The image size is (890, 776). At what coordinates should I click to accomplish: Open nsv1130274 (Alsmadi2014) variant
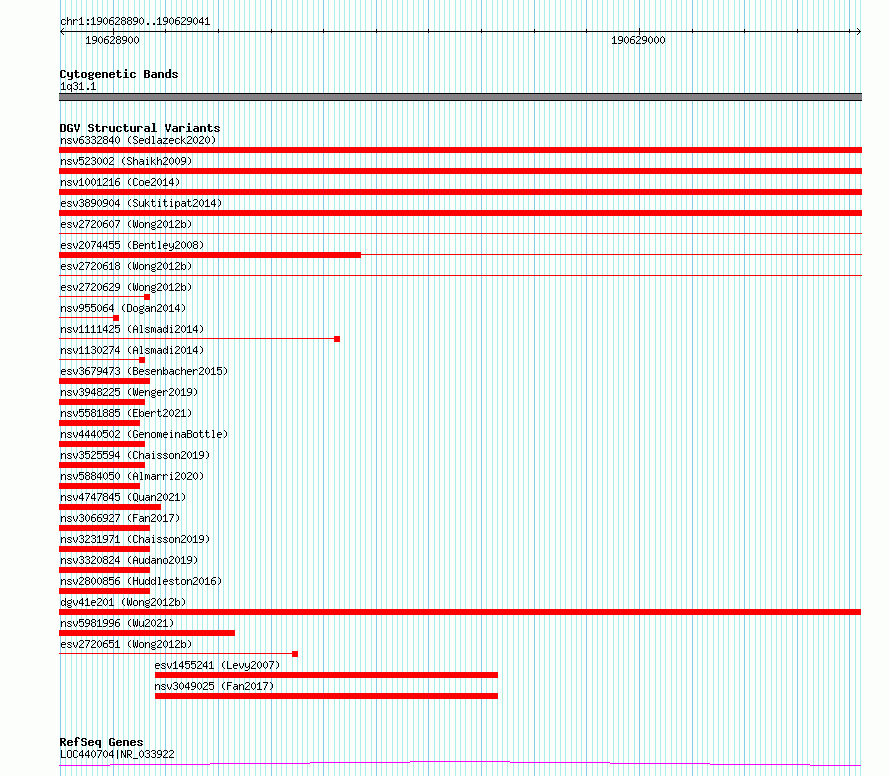(132, 350)
